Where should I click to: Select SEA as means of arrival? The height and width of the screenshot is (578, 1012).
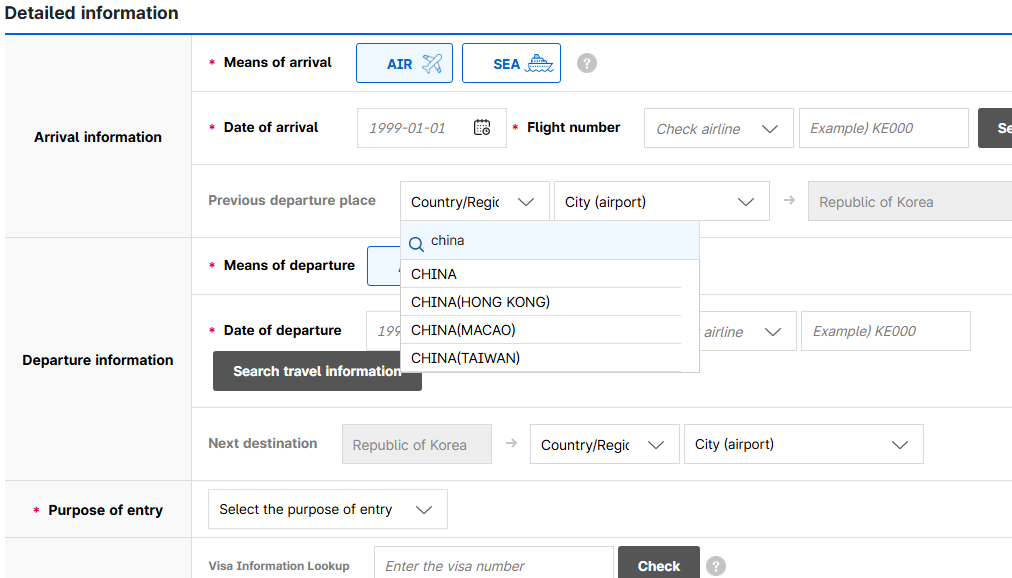click(511, 63)
